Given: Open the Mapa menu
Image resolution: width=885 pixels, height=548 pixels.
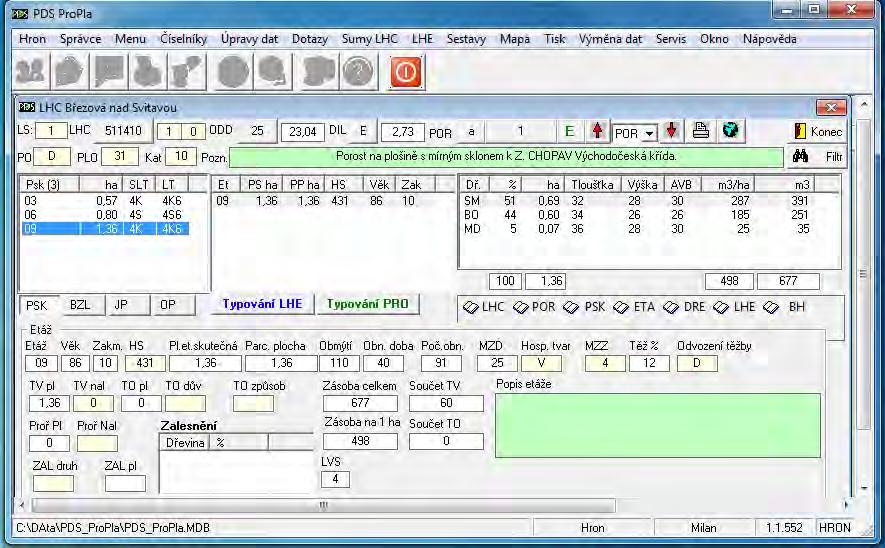Looking at the screenshot, I should click(515, 39).
